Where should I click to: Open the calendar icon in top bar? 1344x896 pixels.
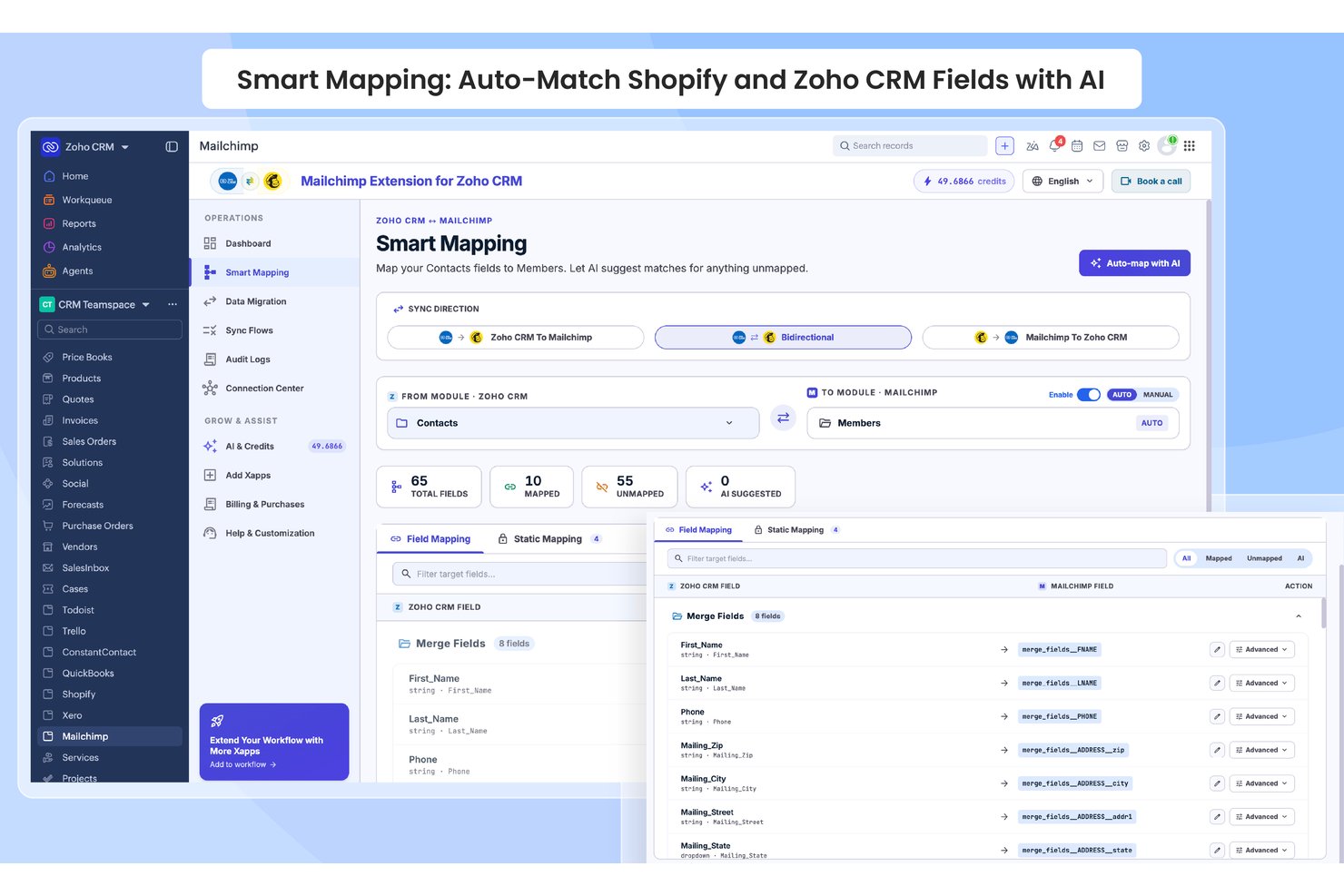click(1077, 145)
